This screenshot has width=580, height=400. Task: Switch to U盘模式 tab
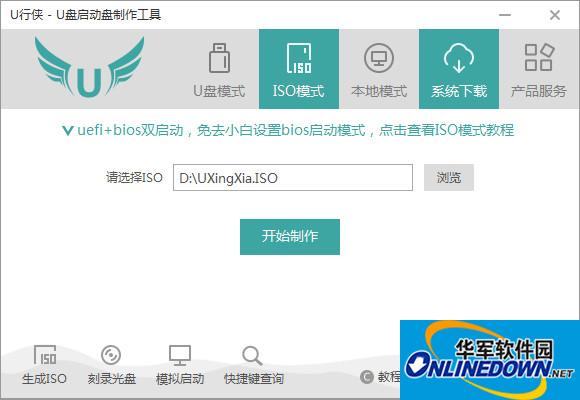219,69
